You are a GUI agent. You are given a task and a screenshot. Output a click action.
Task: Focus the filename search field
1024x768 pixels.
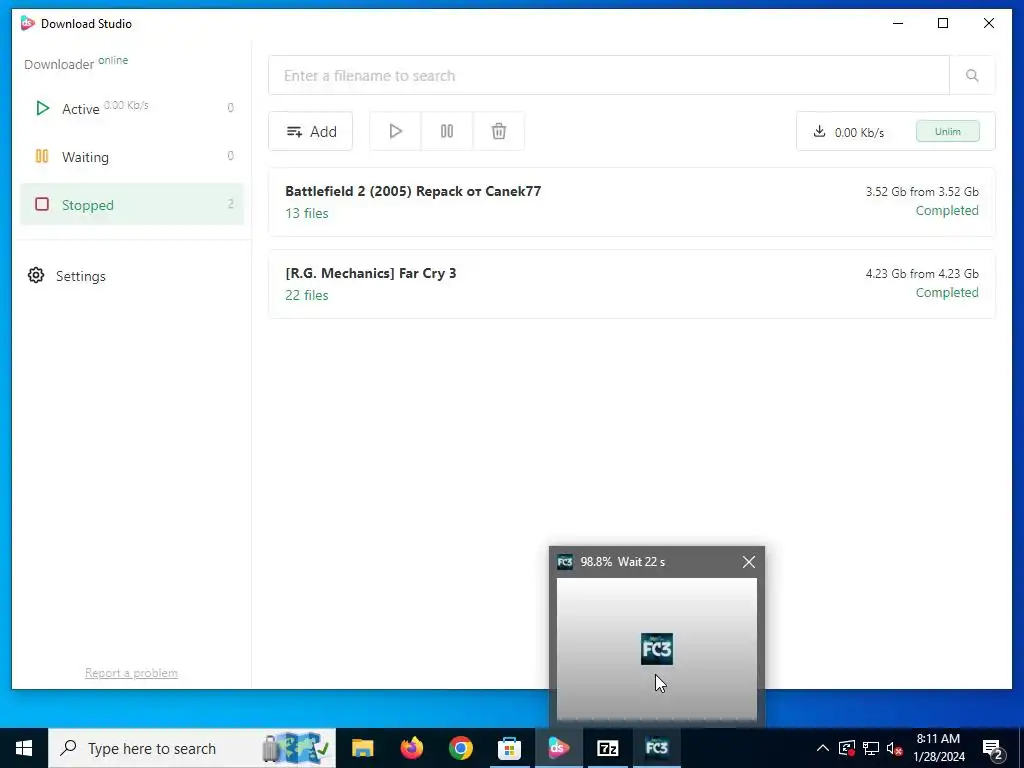tap(609, 75)
